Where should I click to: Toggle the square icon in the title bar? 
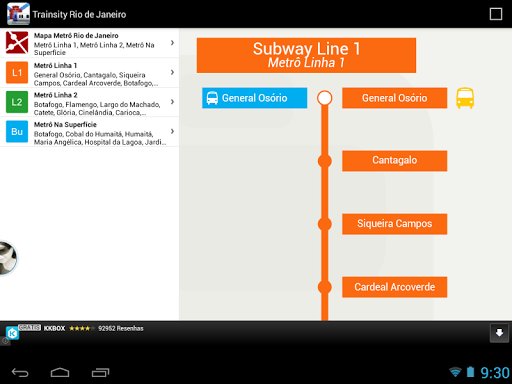[496, 14]
